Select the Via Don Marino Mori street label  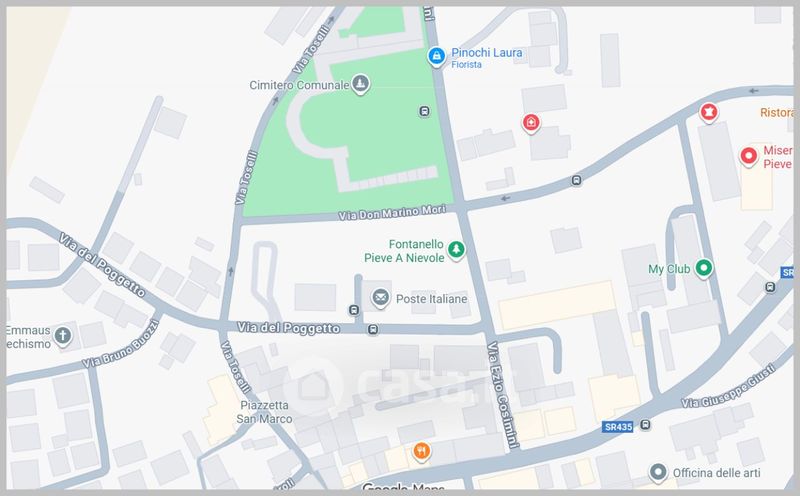pyautogui.click(x=392, y=212)
